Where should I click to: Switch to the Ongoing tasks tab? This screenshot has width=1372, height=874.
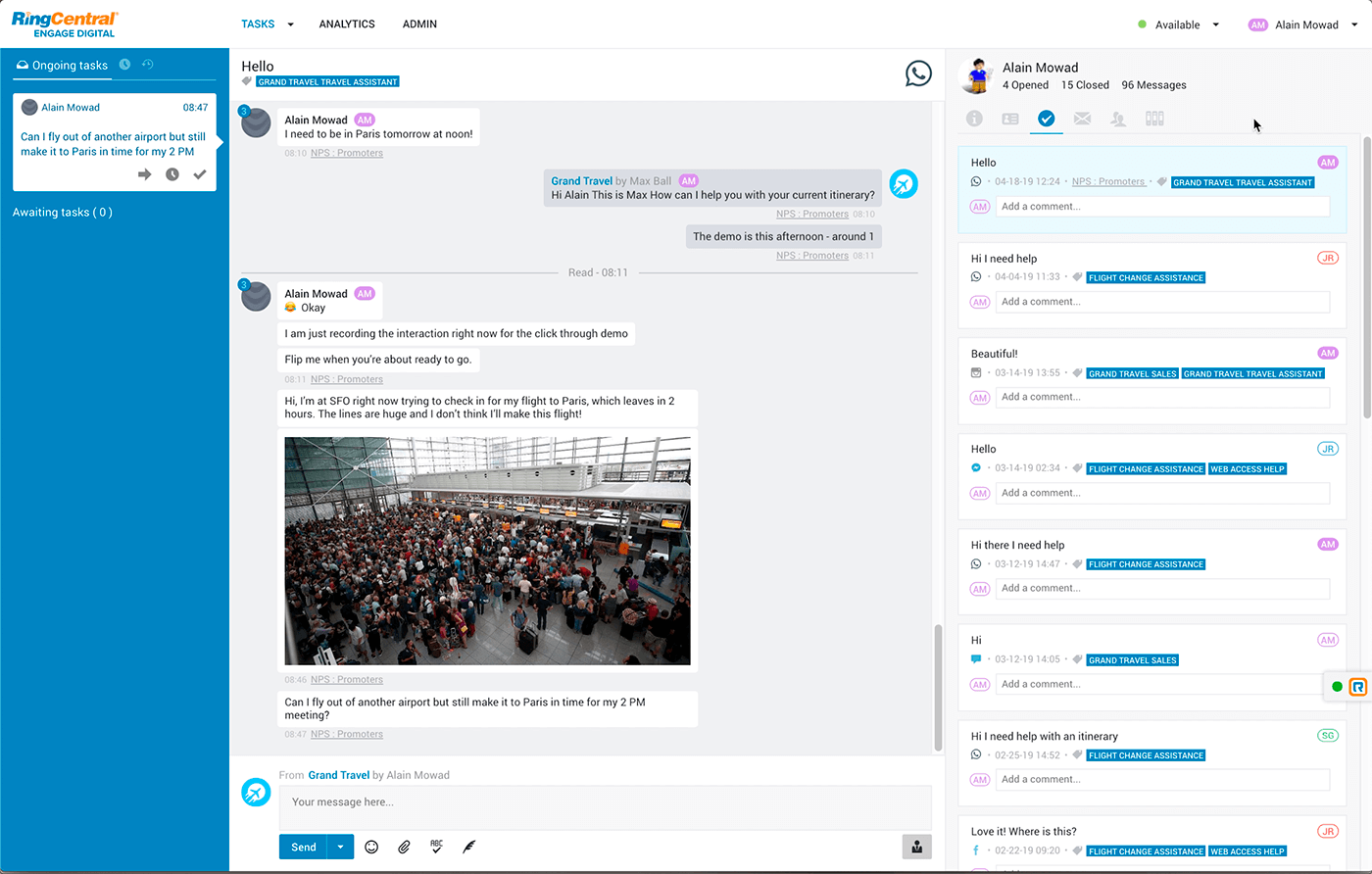pos(62,66)
